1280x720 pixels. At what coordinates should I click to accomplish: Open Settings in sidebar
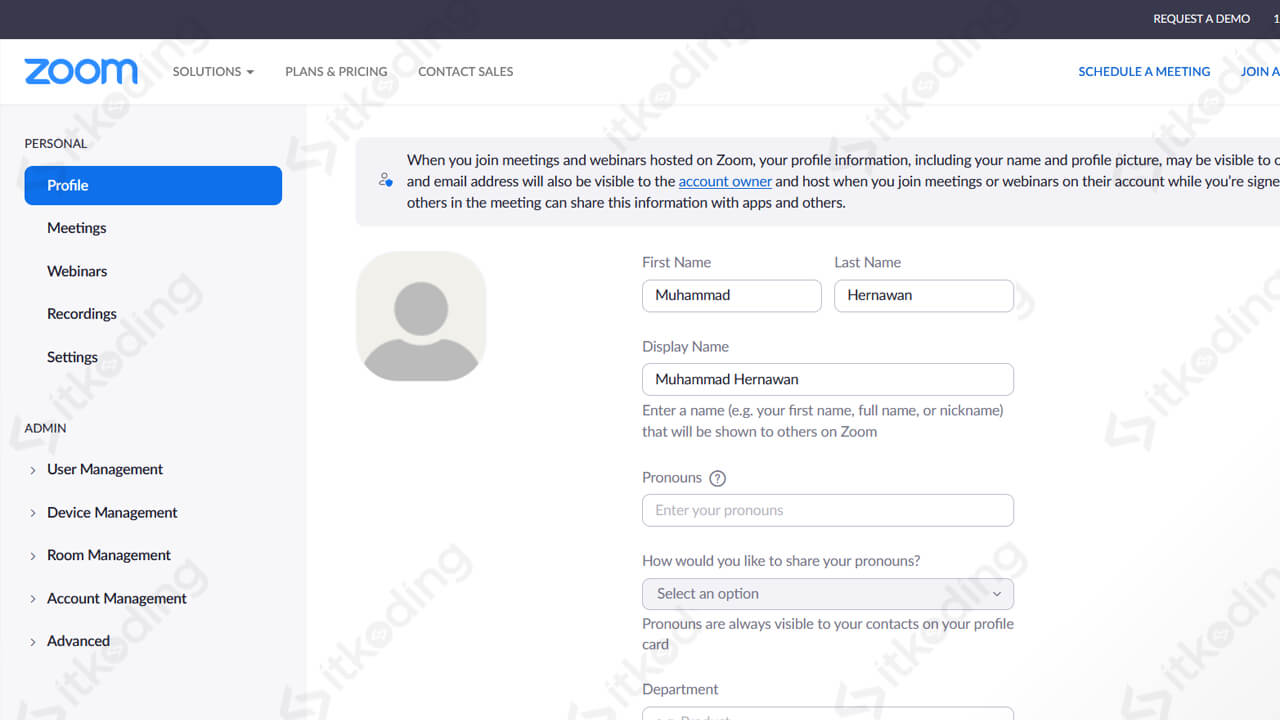click(x=72, y=357)
